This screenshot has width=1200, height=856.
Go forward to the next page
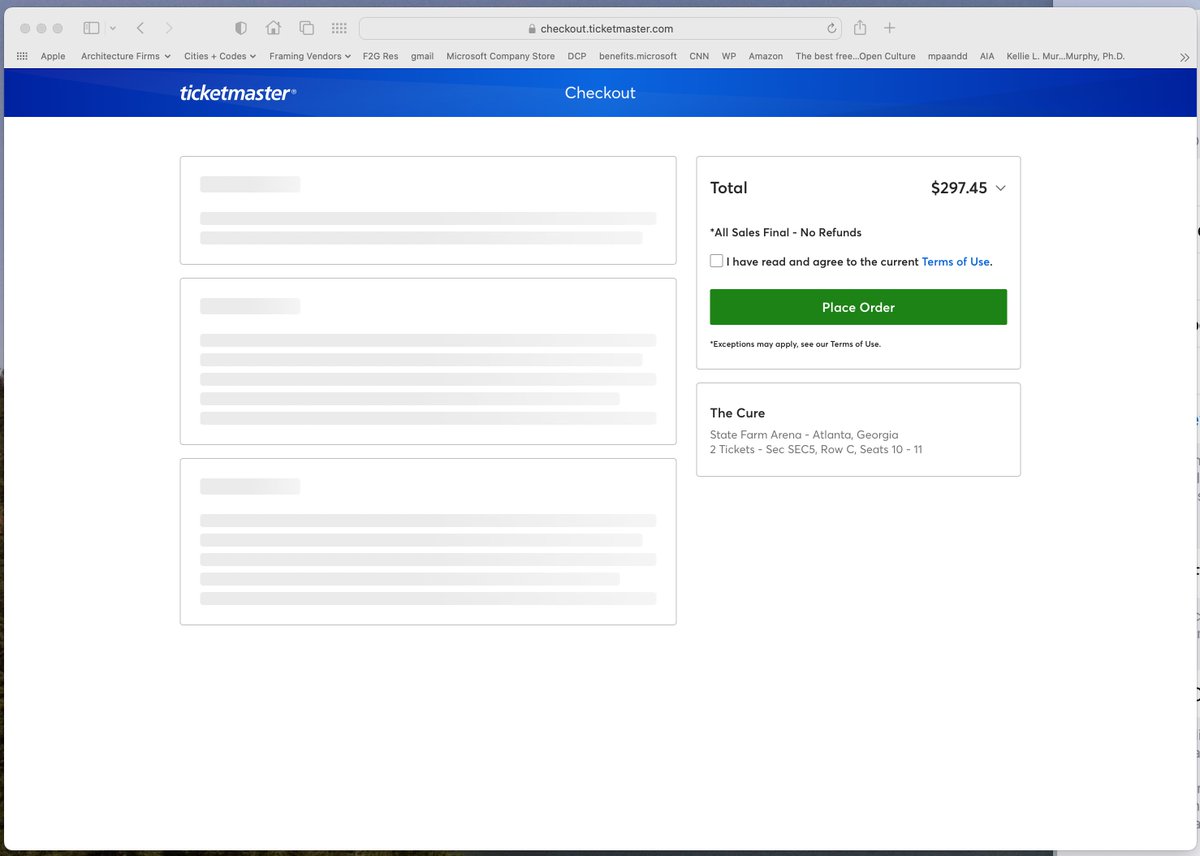point(169,28)
